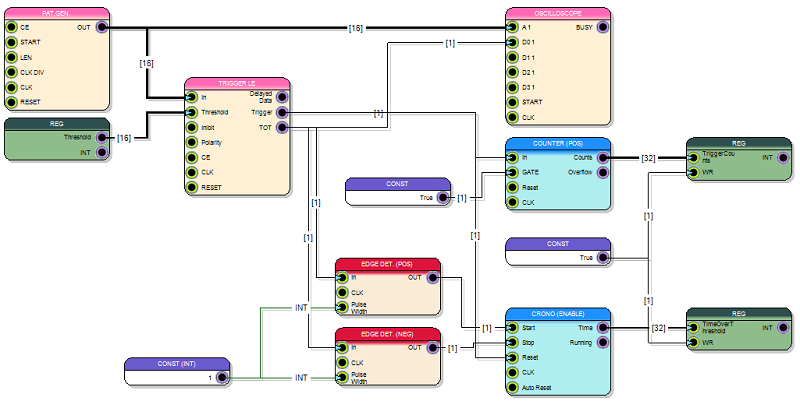Click the Pulse Width pin of EDGE DET. (POS)

(x=342, y=308)
